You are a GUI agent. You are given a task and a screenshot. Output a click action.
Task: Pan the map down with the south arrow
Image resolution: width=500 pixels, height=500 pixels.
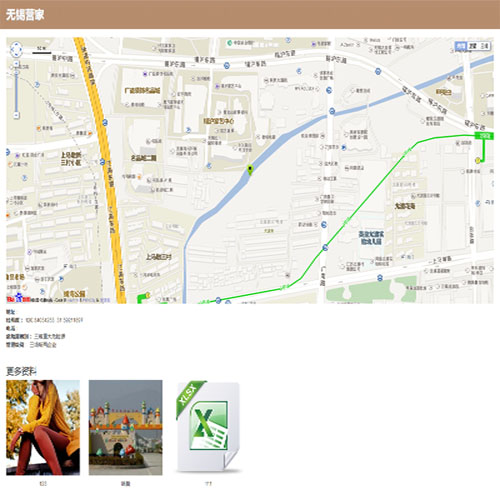tap(16, 55)
